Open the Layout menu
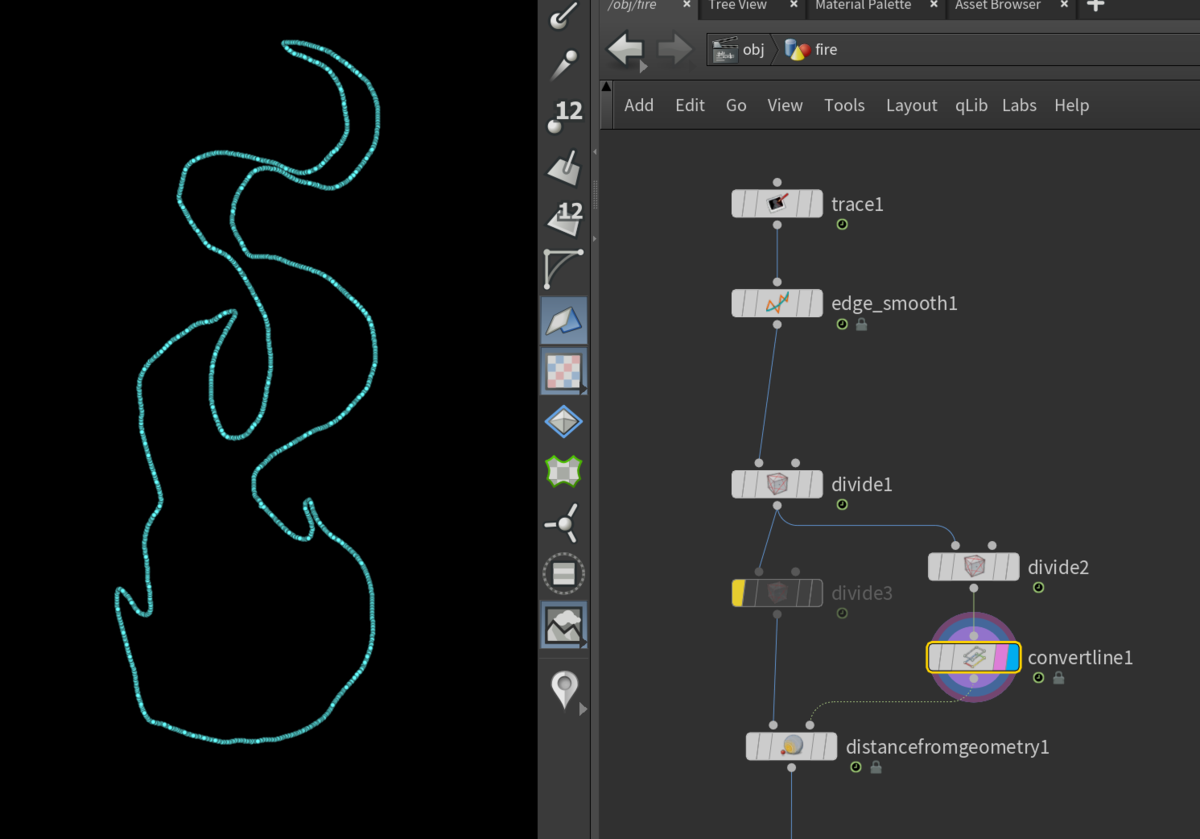The width and height of the screenshot is (1200, 839). pyautogui.click(x=912, y=105)
